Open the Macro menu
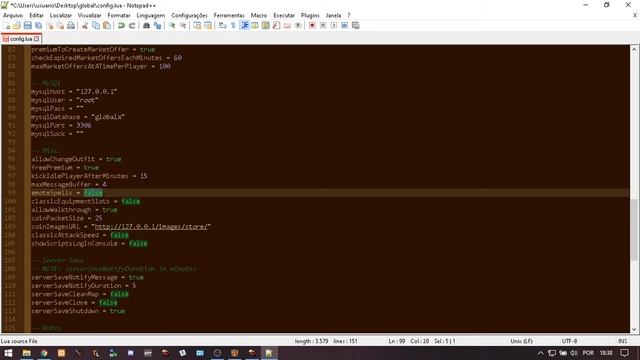This screenshot has height=360, width=640. (259, 15)
